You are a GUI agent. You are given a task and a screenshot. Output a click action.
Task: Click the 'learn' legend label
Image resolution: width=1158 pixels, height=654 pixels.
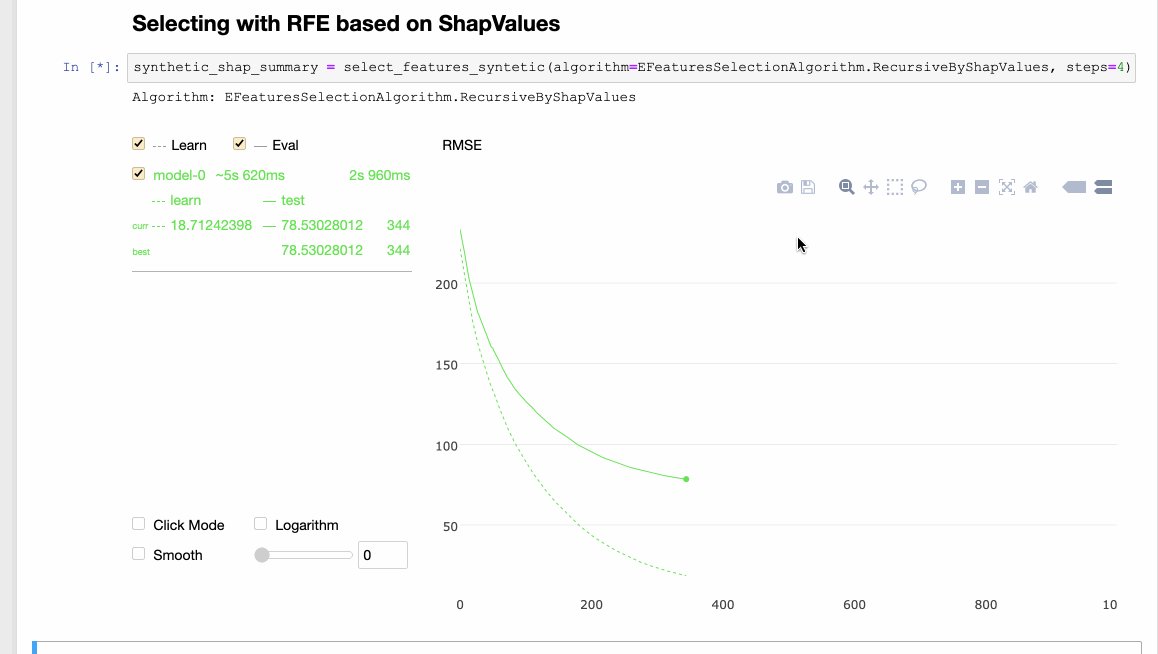tap(185, 200)
